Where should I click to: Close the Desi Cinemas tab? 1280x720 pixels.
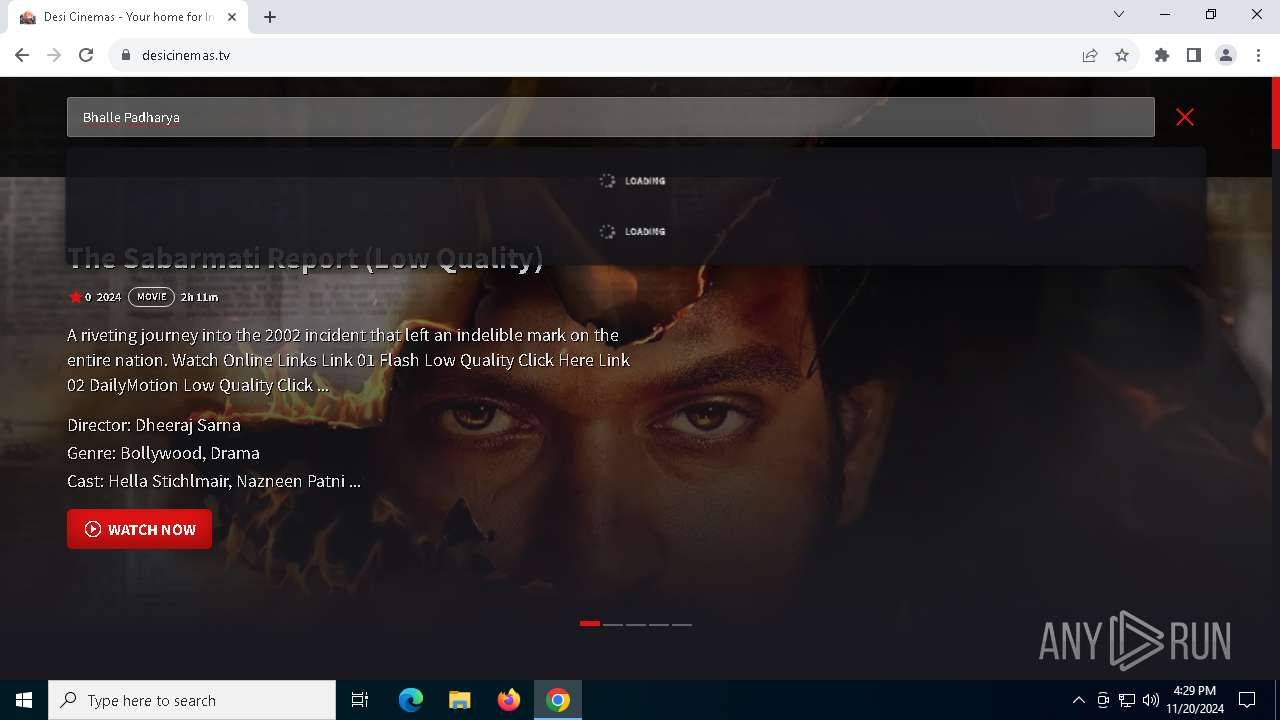pos(232,17)
